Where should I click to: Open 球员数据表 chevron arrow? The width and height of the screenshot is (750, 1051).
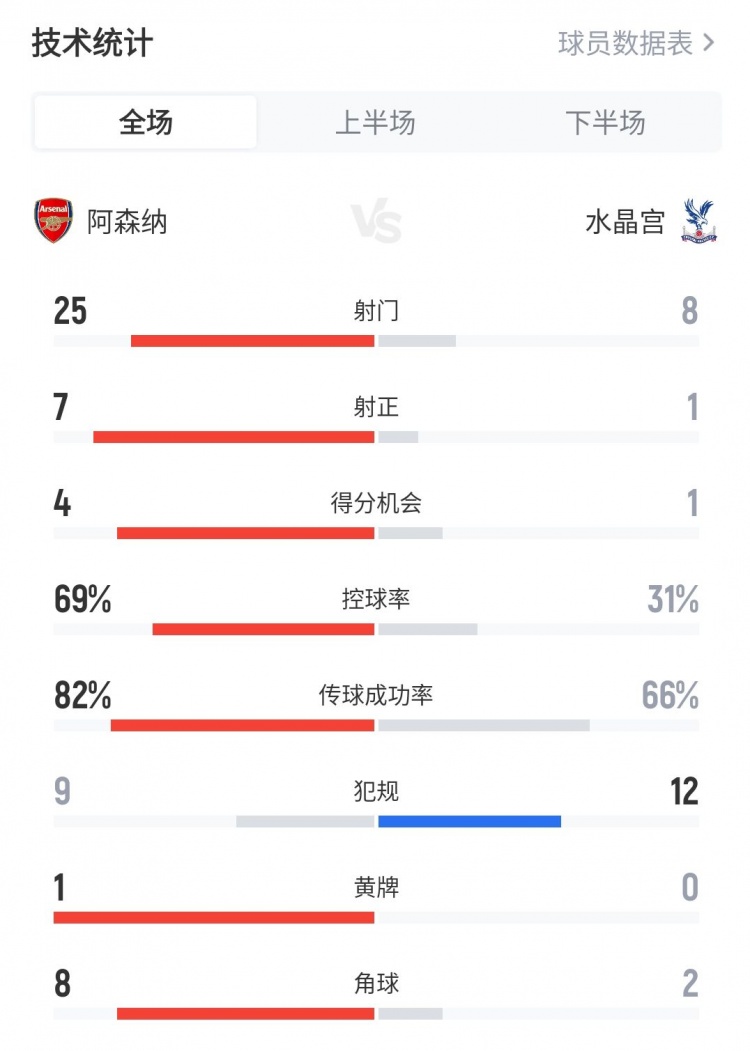pyautogui.click(x=709, y=44)
